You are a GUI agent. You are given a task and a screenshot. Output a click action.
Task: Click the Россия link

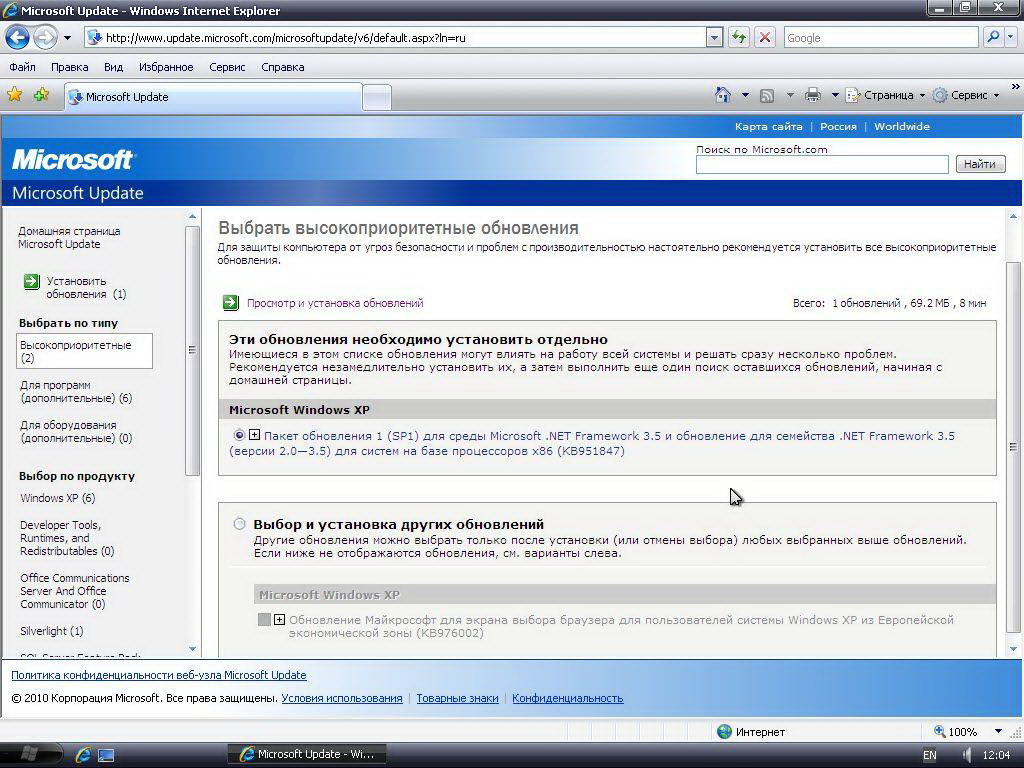[839, 127]
